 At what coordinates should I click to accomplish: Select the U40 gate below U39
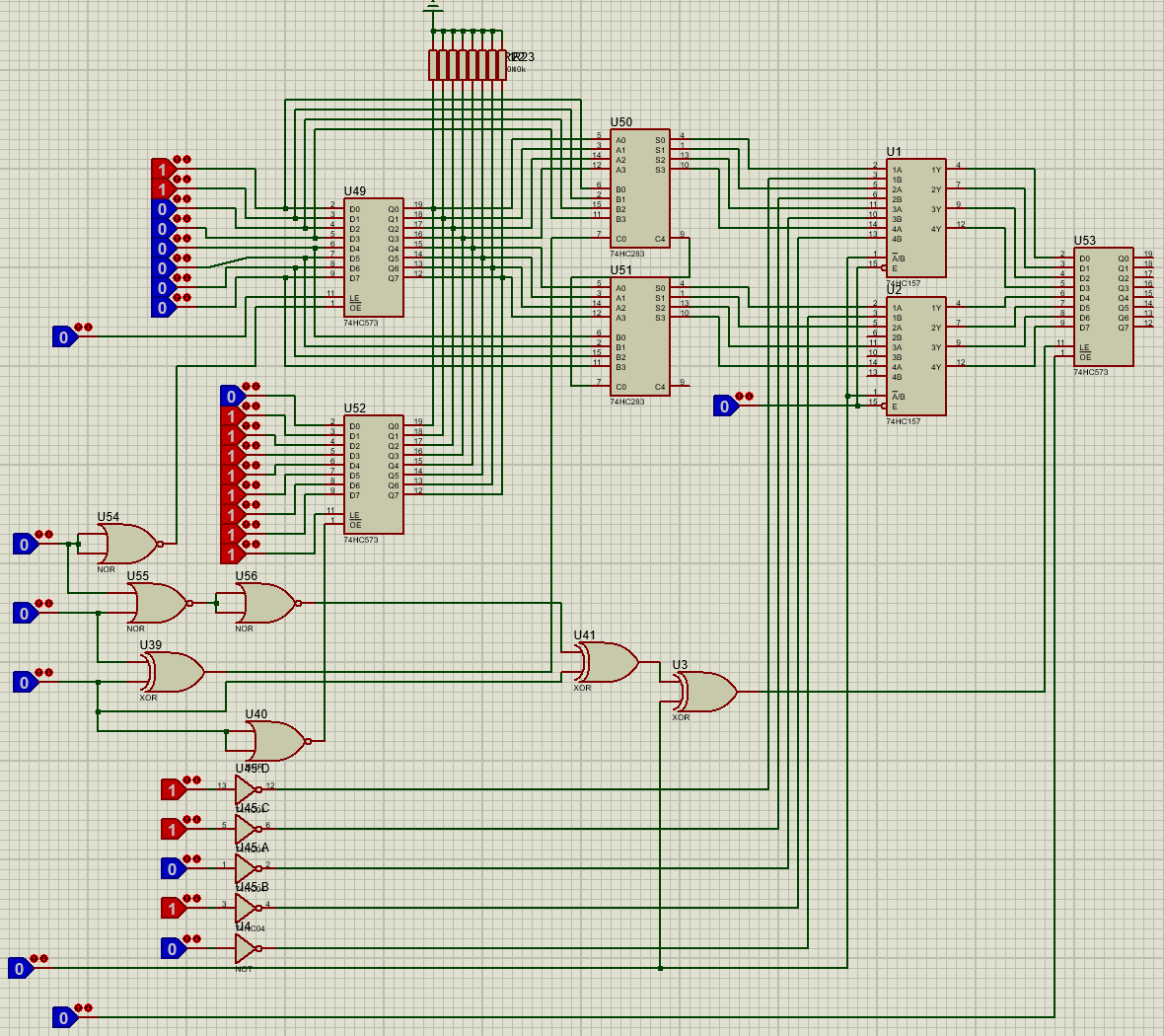tap(274, 741)
